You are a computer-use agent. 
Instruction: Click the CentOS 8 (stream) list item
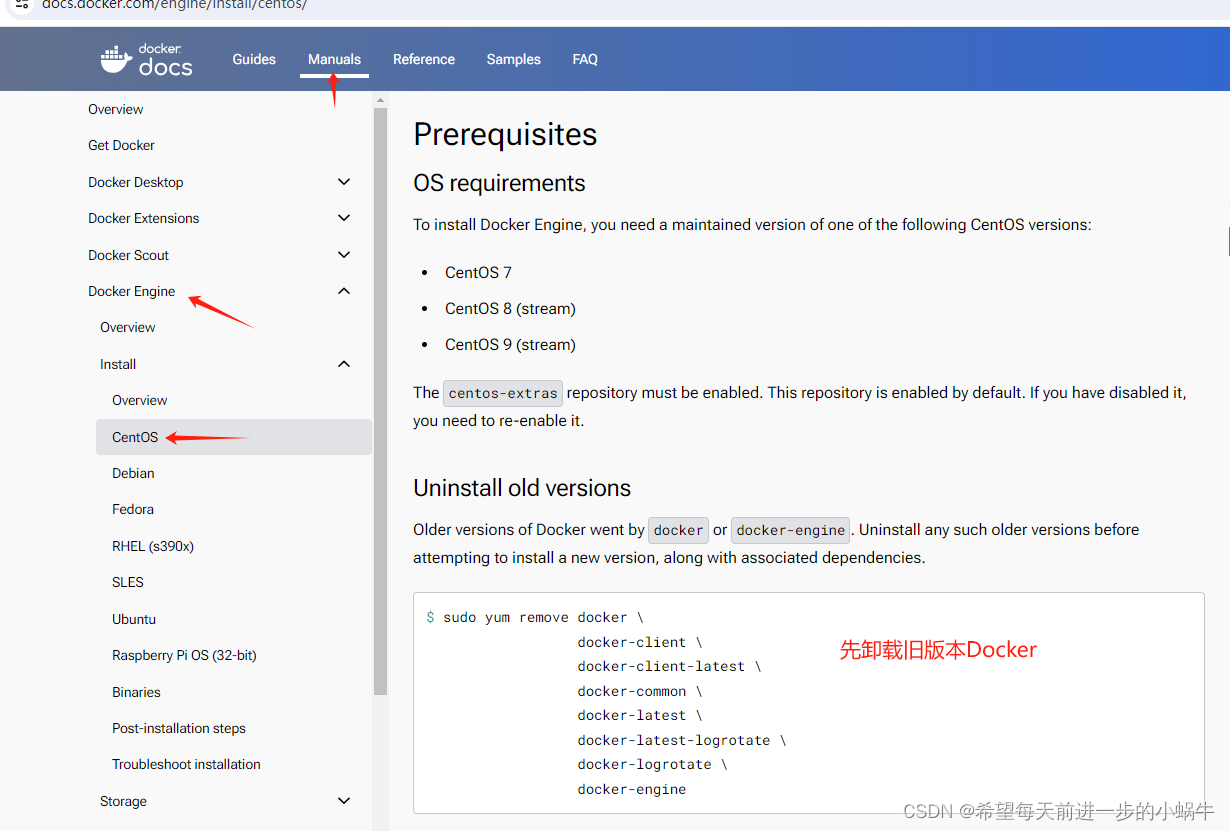tap(510, 308)
